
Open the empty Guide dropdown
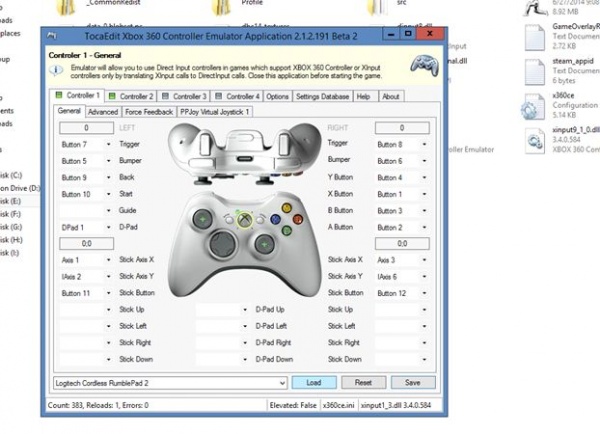coord(86,210)
